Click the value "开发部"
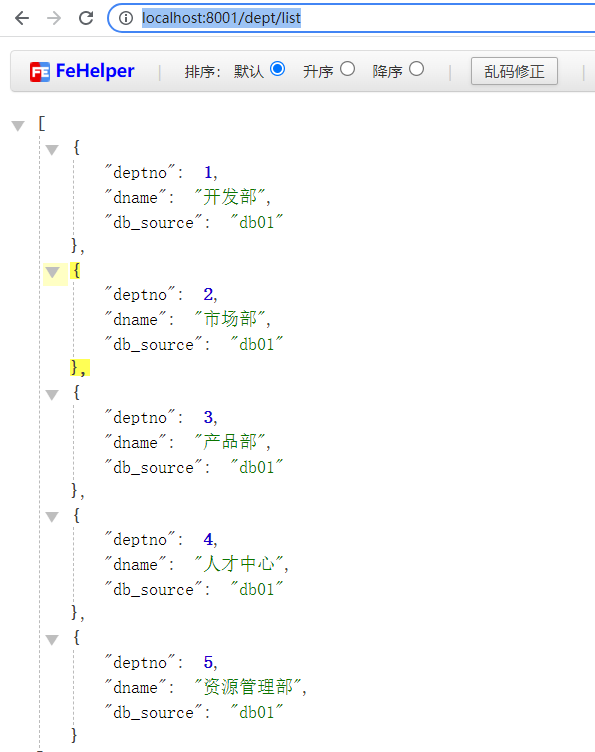 230,197
